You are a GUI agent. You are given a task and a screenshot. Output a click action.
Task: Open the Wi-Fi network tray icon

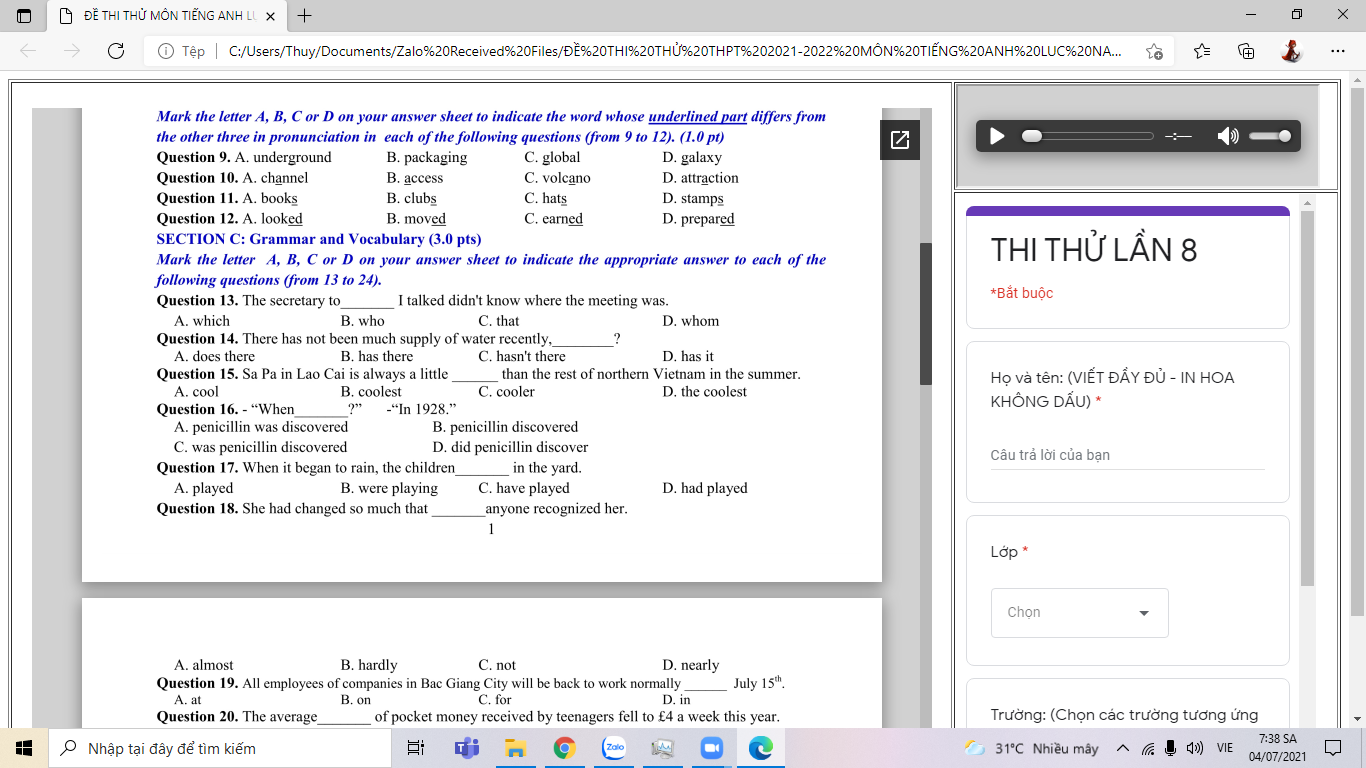[1148, 748]
